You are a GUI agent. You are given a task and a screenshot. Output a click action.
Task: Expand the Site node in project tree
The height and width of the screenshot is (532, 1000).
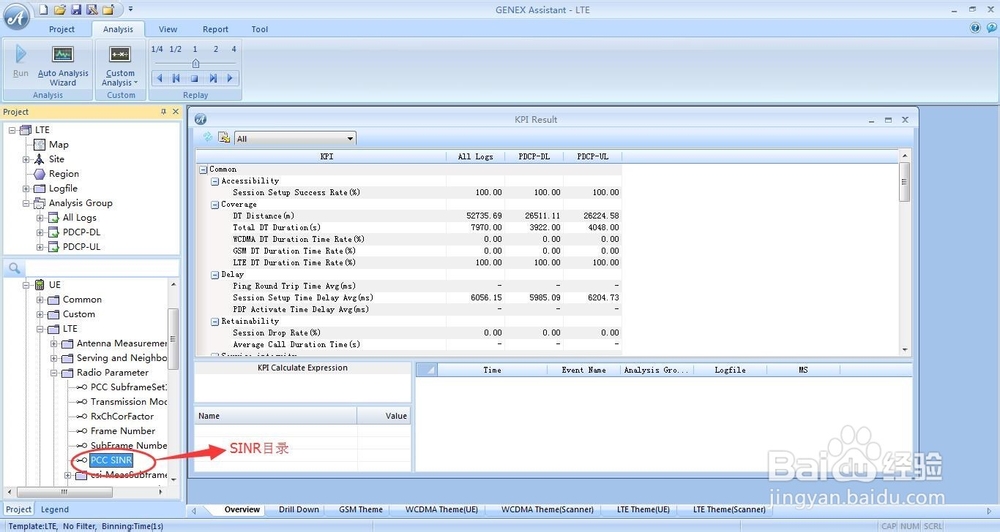[x=26, y=159]
